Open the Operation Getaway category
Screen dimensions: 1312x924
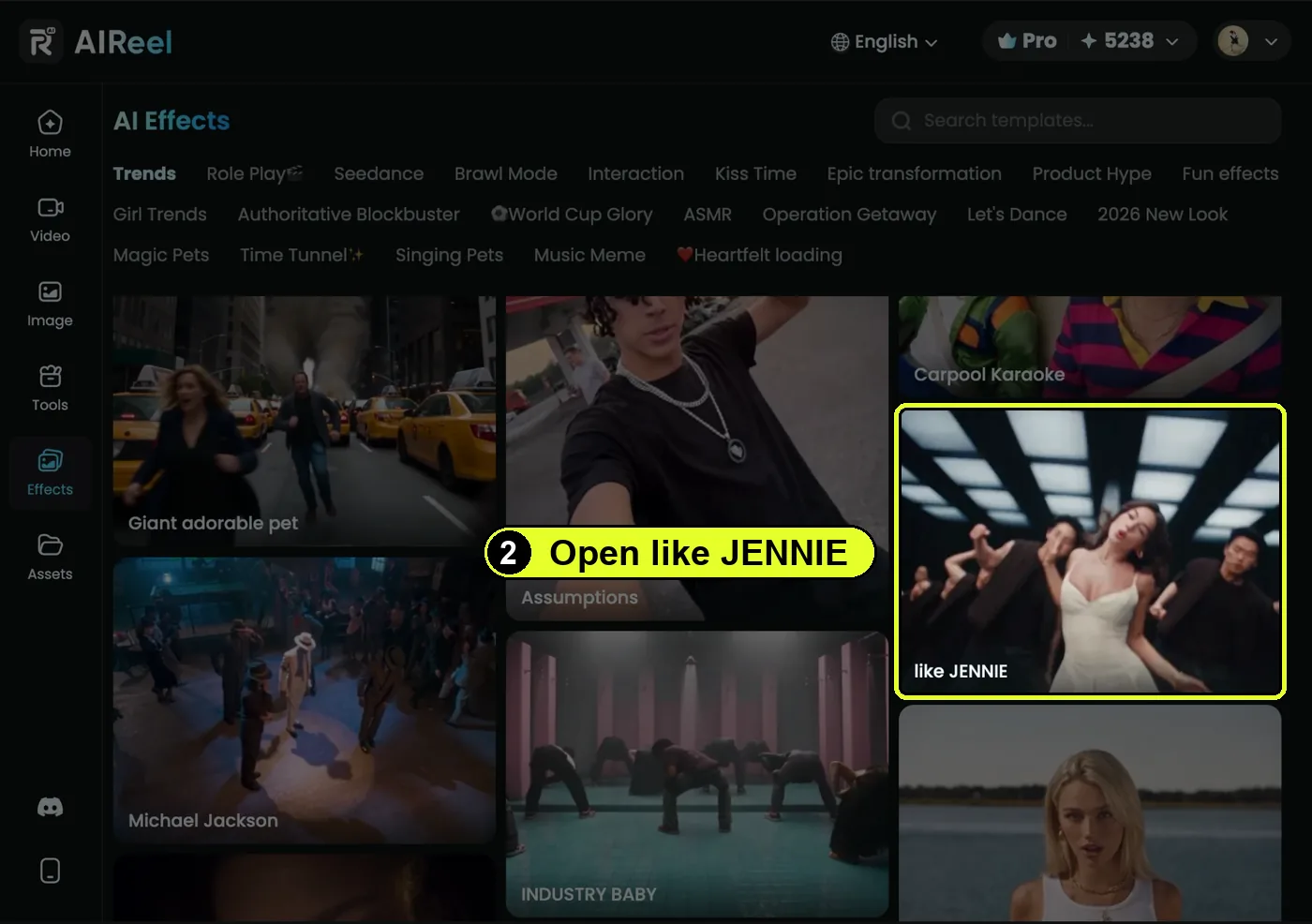pos(850,215)
